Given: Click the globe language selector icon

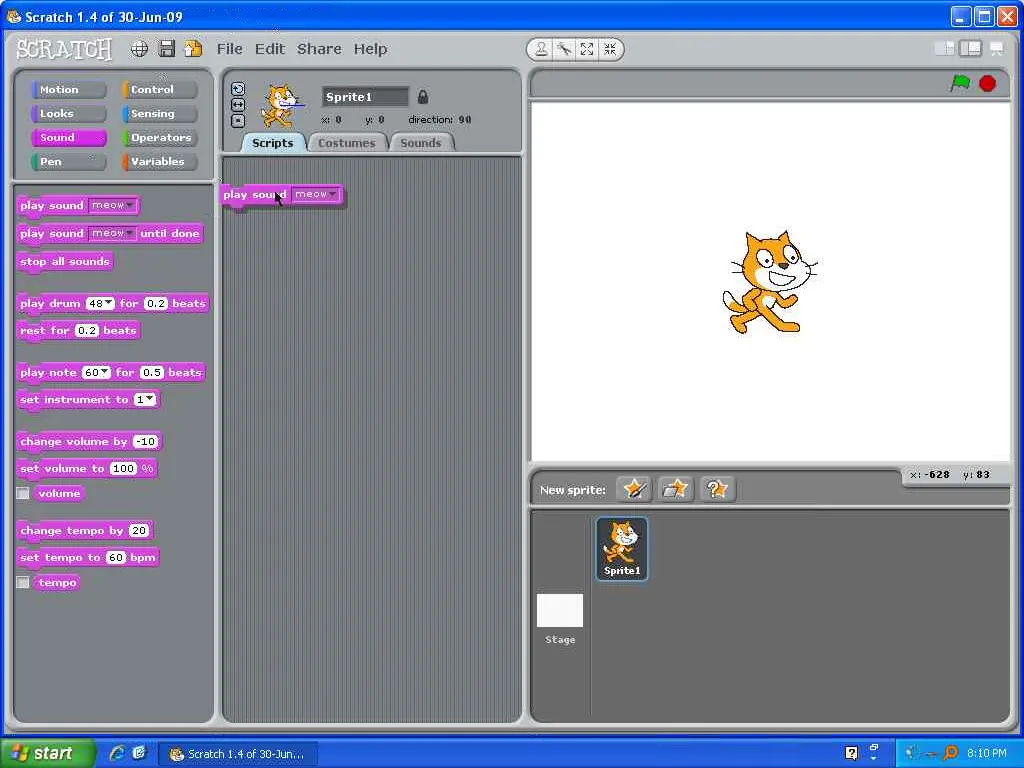Looking at the screenshot, I should 139,49.
